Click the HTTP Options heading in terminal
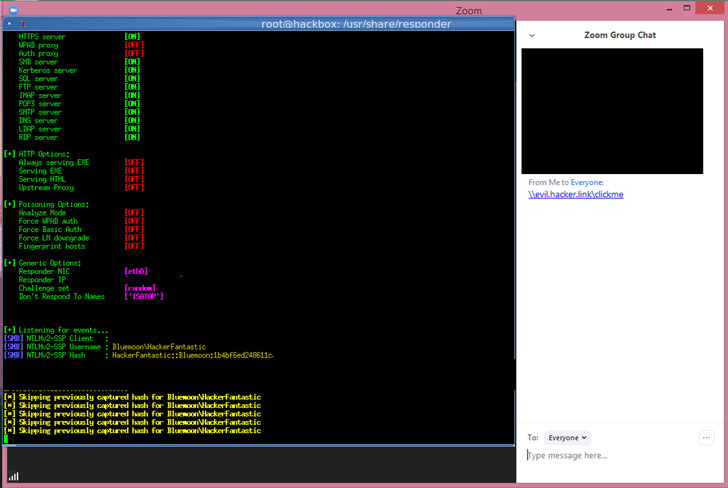 coord(37,154)
